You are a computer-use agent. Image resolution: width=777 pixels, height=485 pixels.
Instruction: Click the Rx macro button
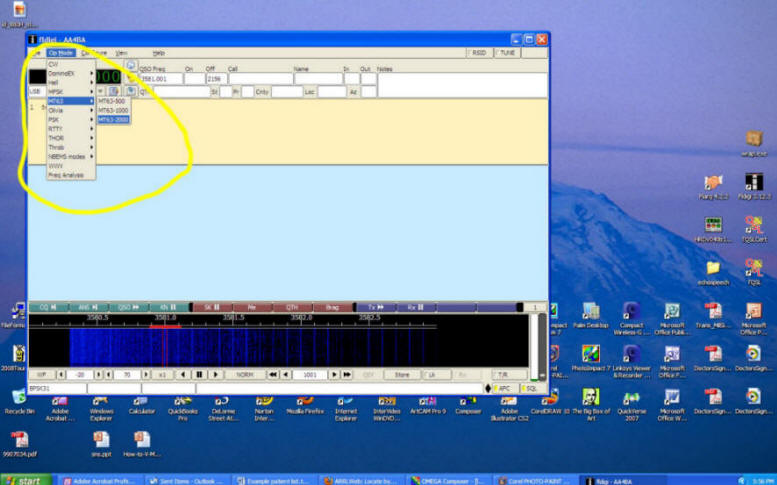(x=416, y=308)
